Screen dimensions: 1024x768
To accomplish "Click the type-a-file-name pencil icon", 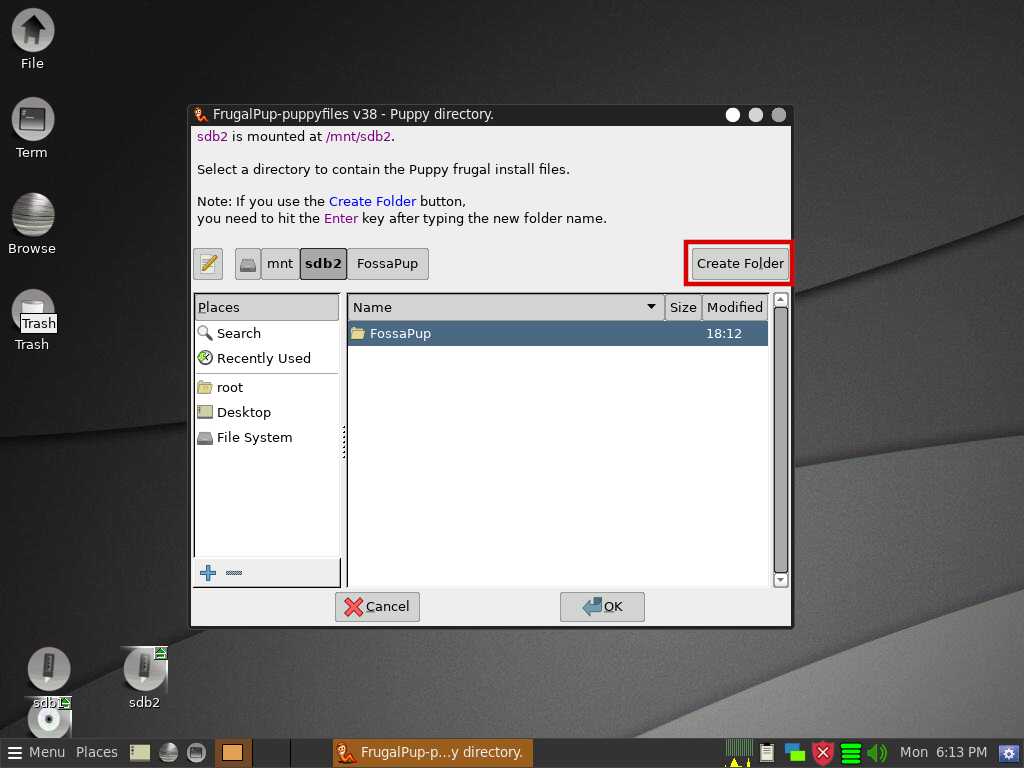I will click(x=208, y=264).
